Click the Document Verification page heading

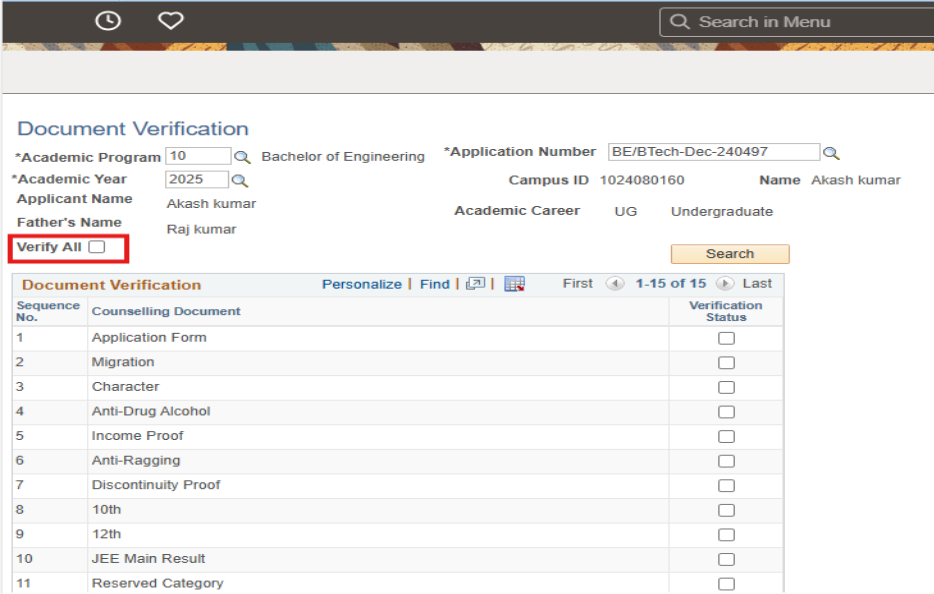pos(133,129)
